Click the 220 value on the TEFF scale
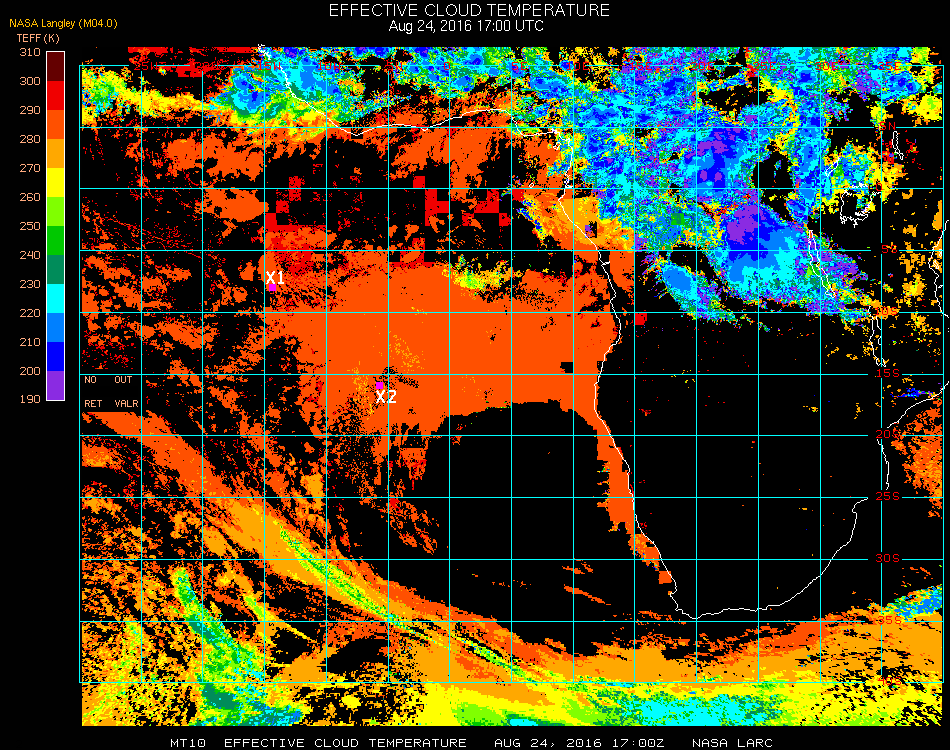950x750 pixels. [30, 313]
